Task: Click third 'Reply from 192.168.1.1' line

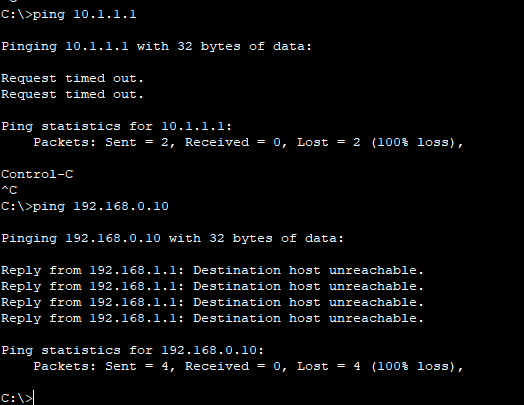Action: tap(212, 302)
